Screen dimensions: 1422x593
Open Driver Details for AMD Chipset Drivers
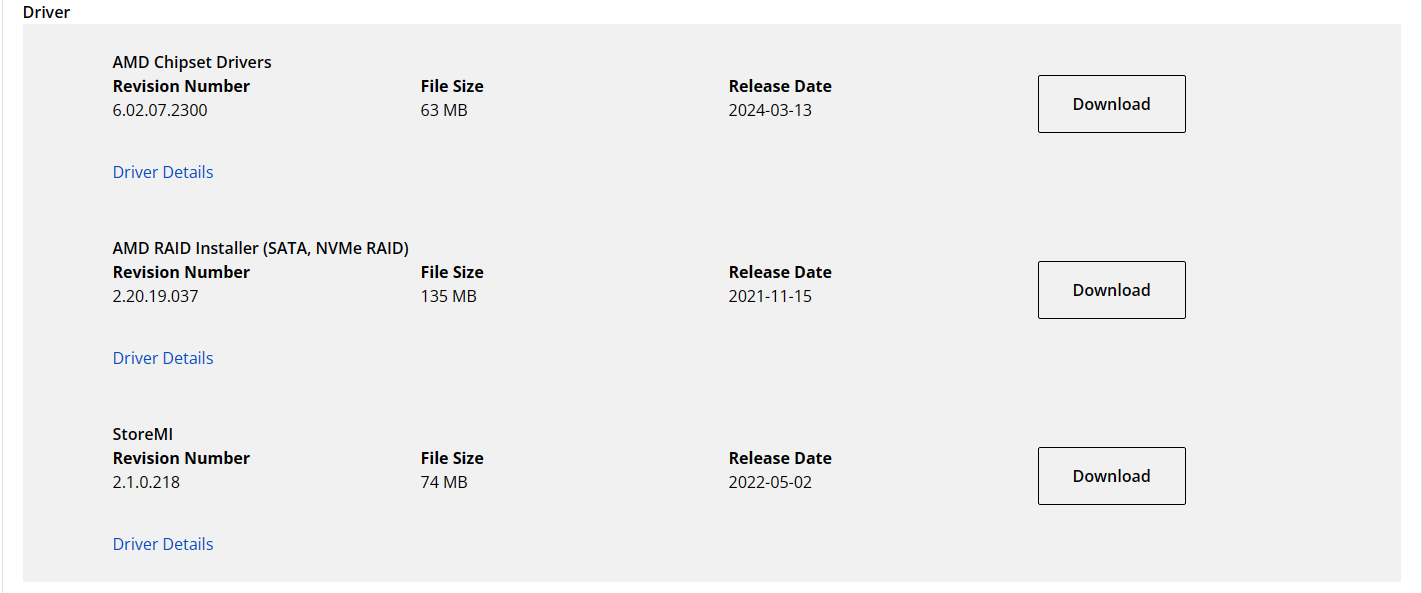coord(163,172)
